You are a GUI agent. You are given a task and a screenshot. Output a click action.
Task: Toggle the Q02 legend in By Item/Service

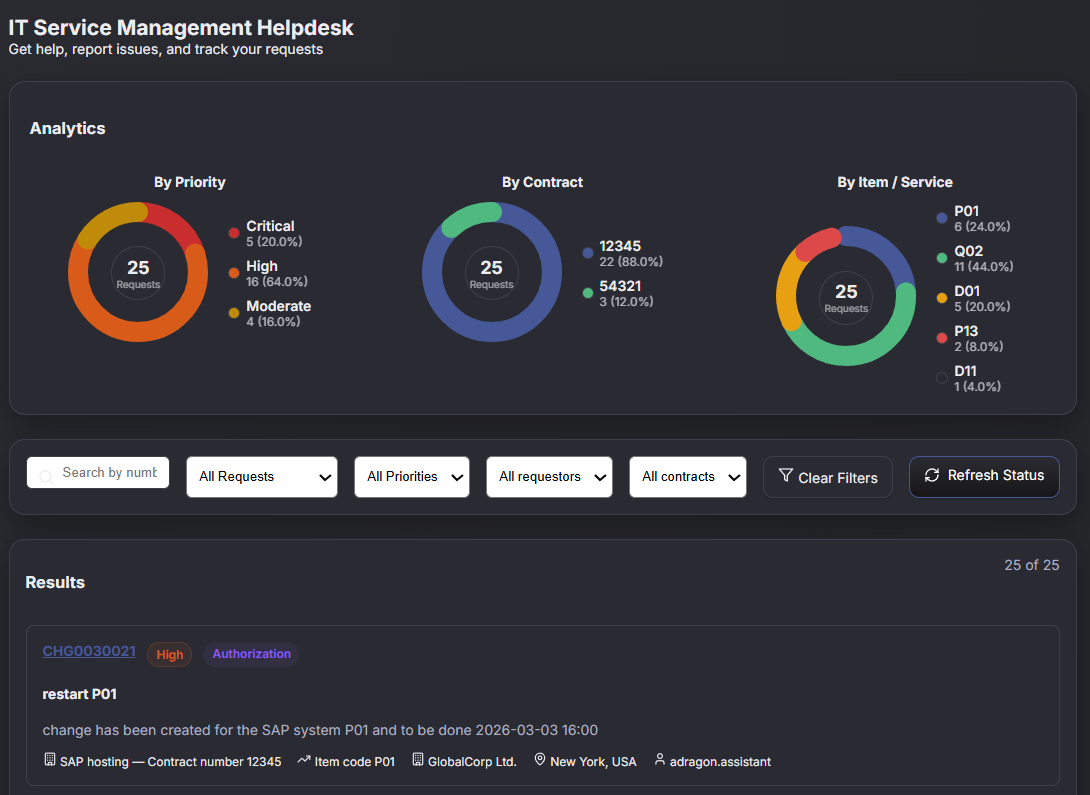click(968, 258)
